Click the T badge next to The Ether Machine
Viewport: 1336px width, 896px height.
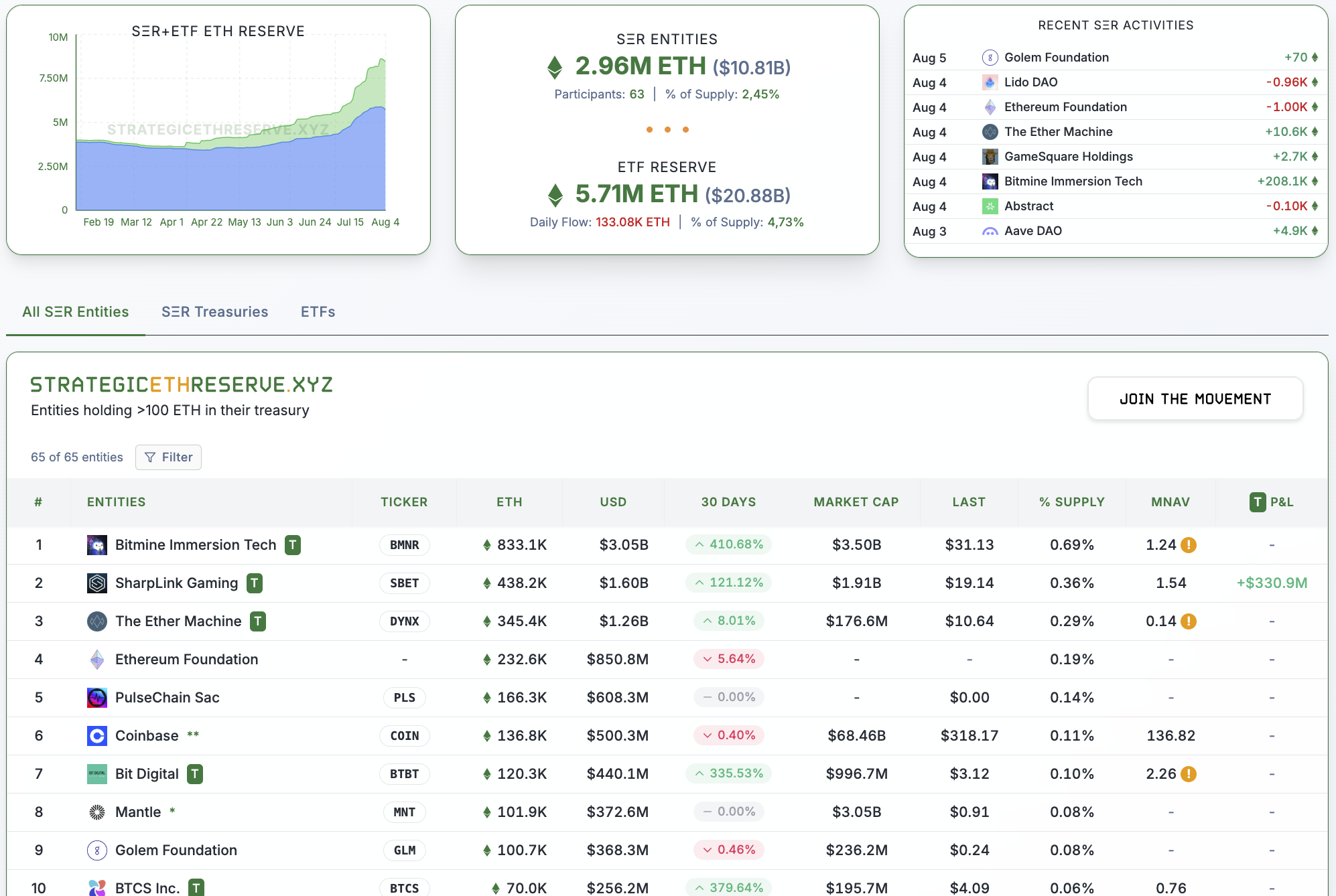click(258, 621)
